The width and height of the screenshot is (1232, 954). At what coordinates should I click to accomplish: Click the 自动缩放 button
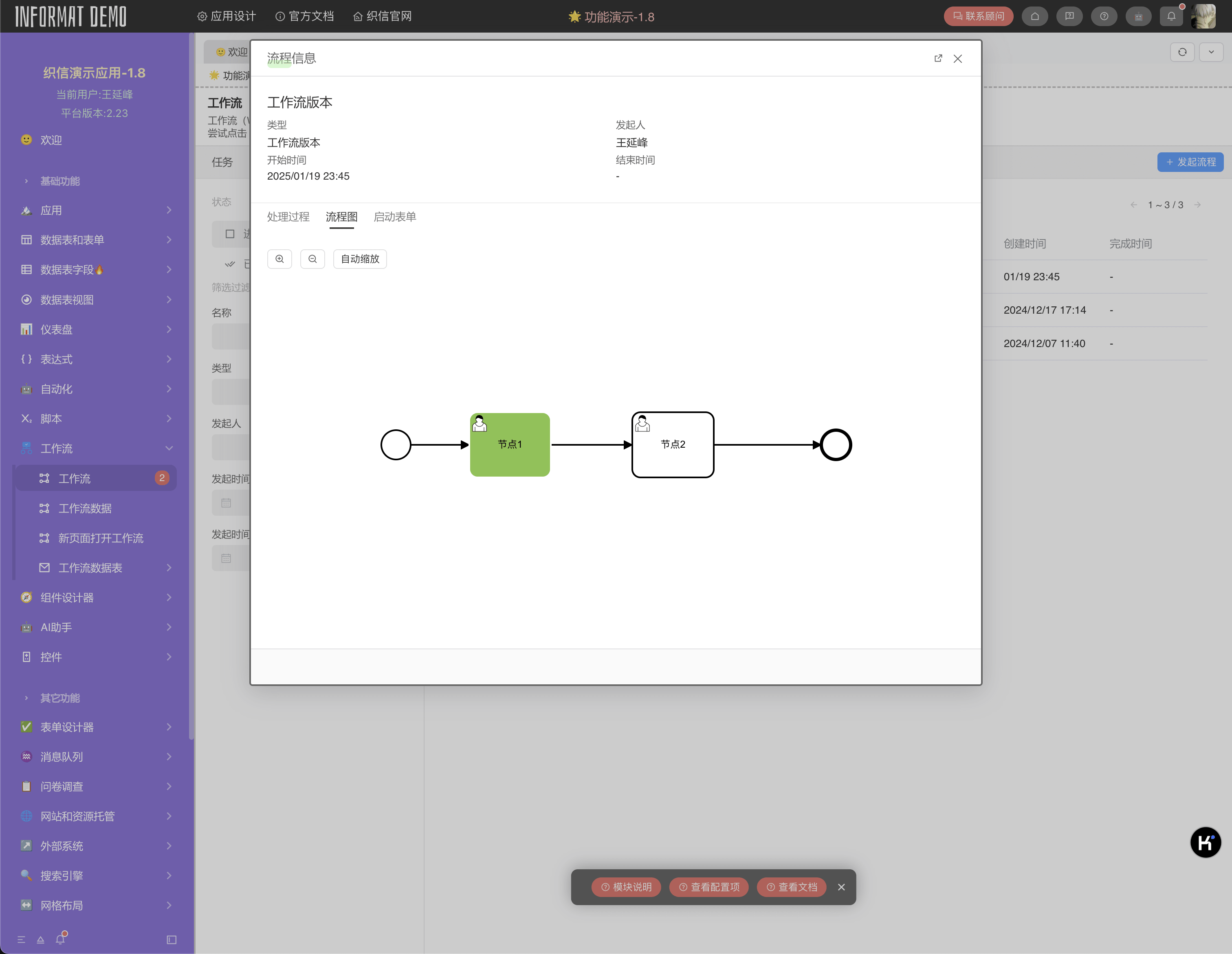(360, 259)
